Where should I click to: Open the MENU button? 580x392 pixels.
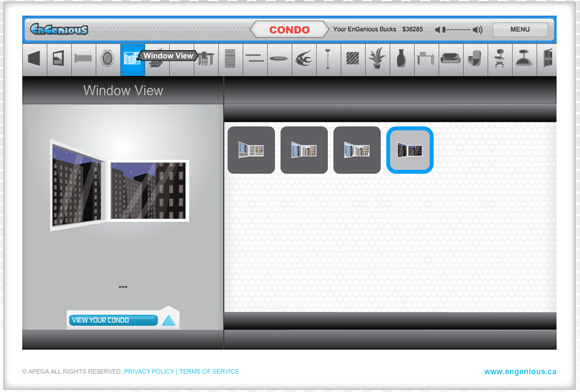tap(520, 29)
